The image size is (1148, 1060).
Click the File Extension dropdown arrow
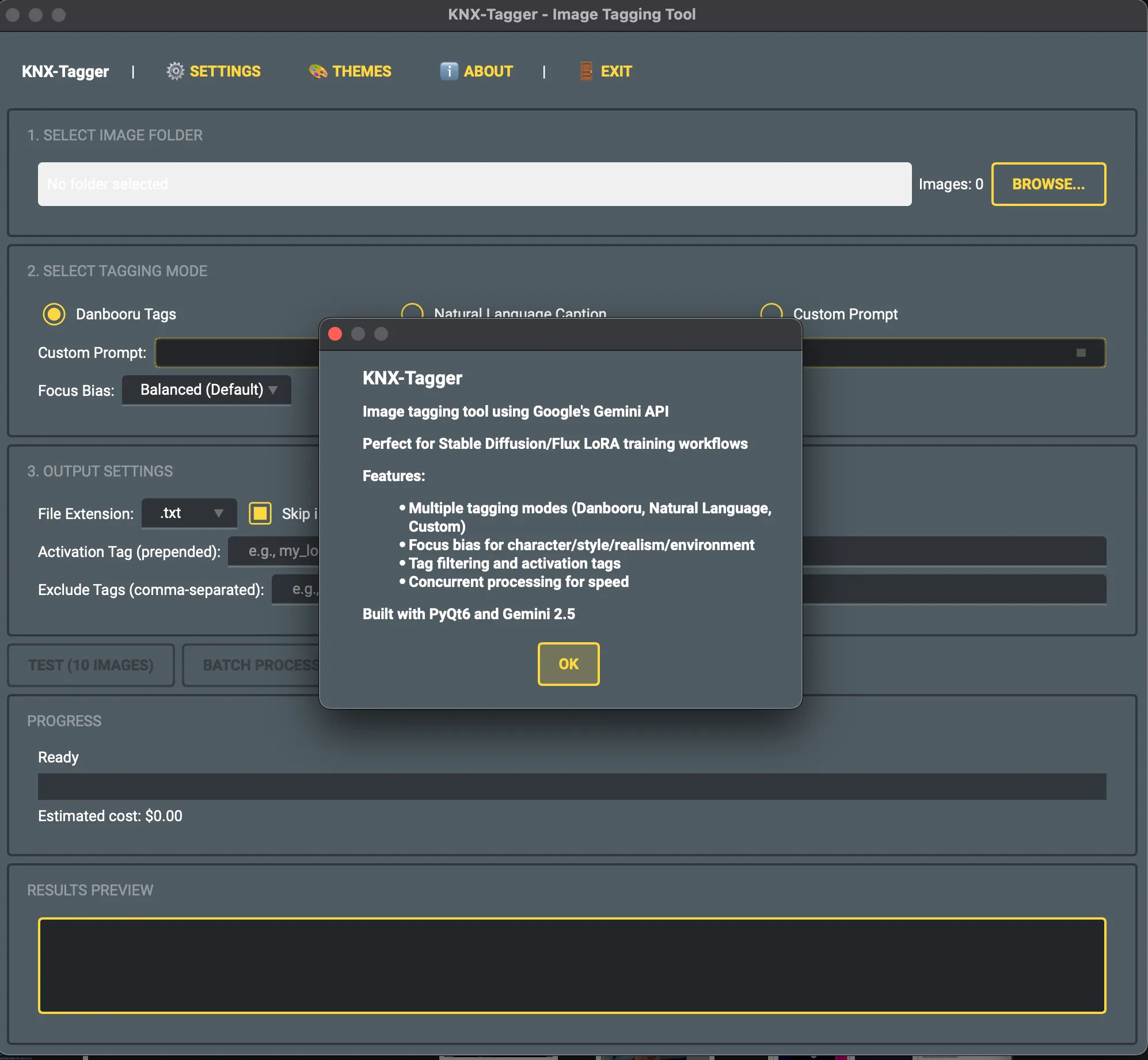pos(218,513)
